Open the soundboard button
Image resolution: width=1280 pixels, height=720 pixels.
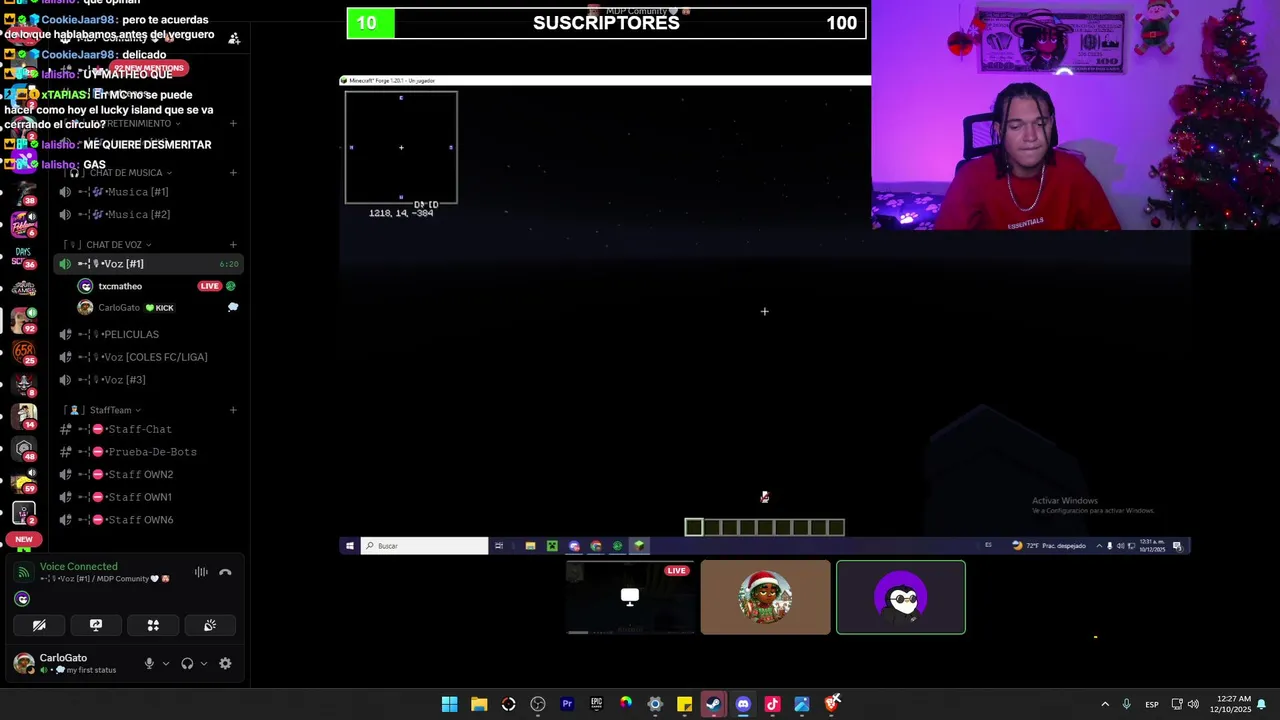[210, 625]
